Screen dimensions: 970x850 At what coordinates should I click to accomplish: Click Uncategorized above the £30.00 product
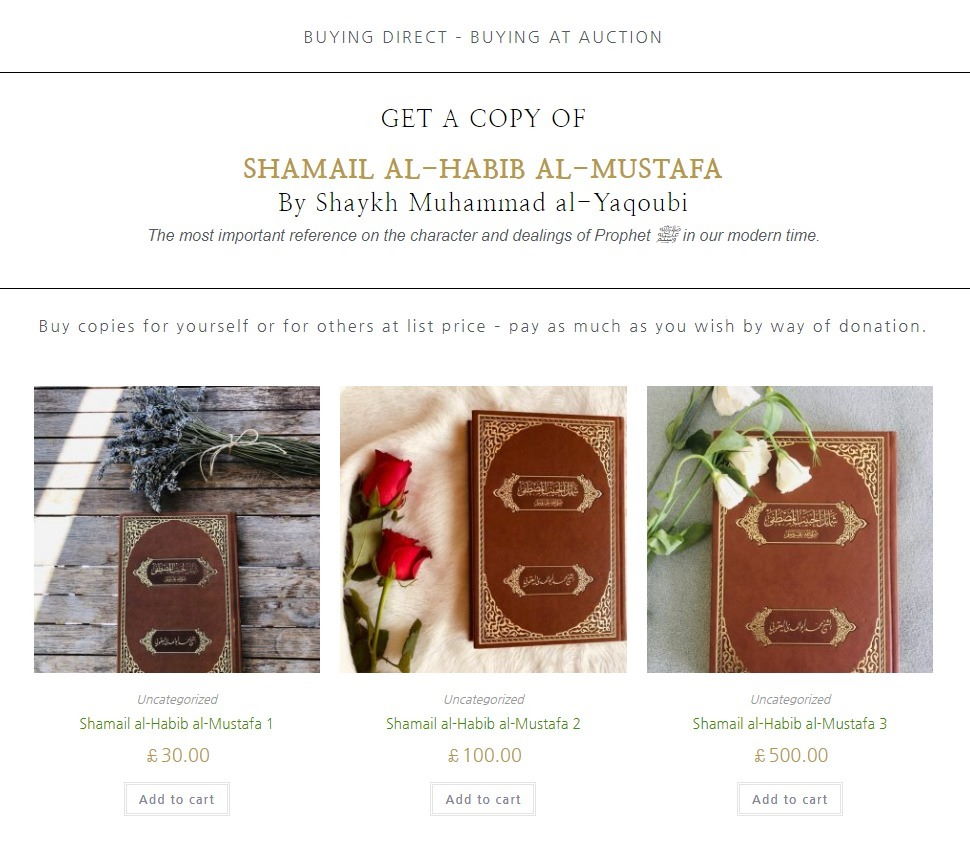[178, 699]
